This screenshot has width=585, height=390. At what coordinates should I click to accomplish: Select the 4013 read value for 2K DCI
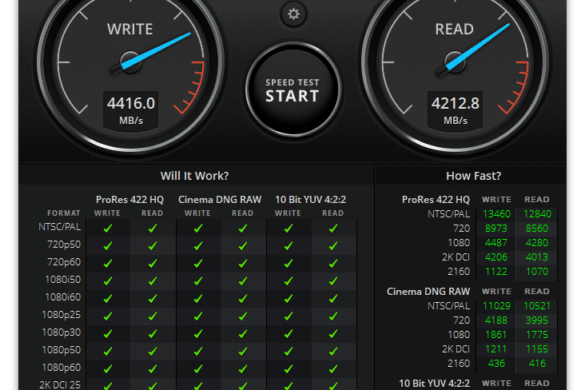tap(537, 257)
